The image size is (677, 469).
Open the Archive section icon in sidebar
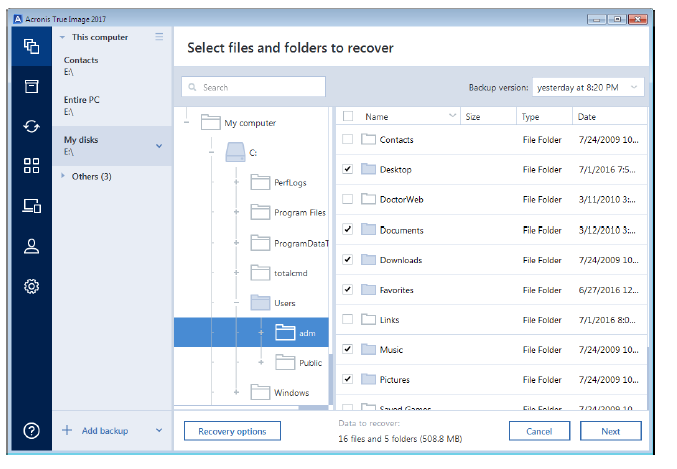(32, 86)
